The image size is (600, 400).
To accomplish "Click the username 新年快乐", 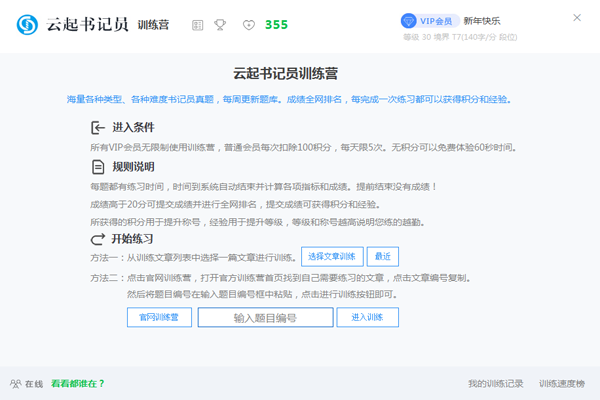I will pos(482,21).
